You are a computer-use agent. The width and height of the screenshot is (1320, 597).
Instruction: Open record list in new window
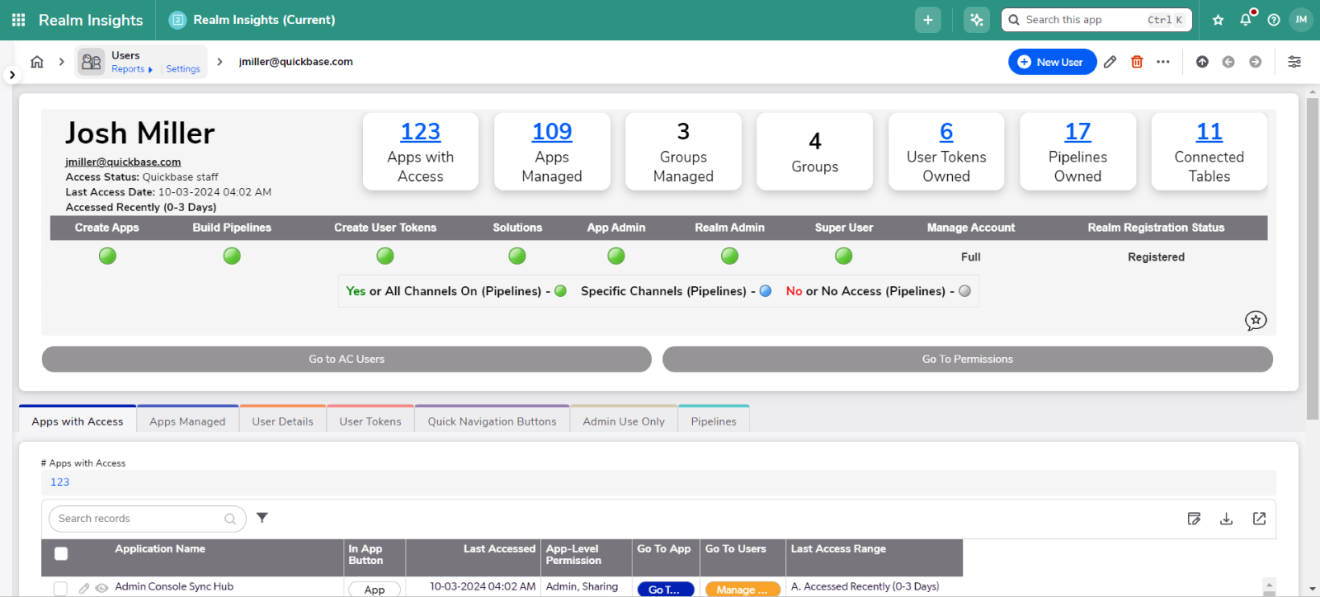pos(1258,518)
